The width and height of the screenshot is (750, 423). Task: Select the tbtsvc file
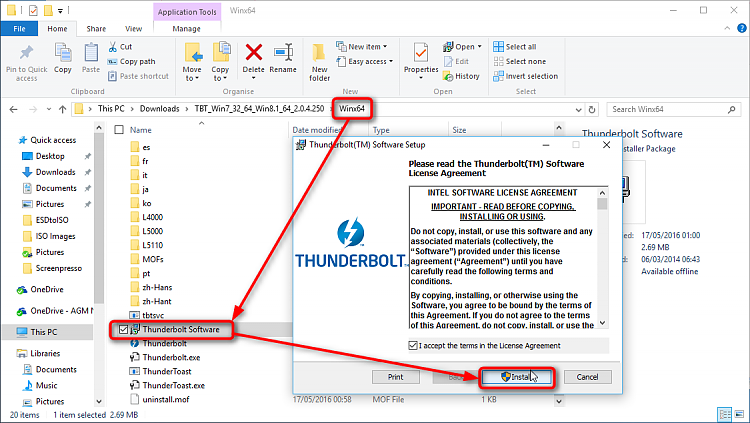point(153,315)
